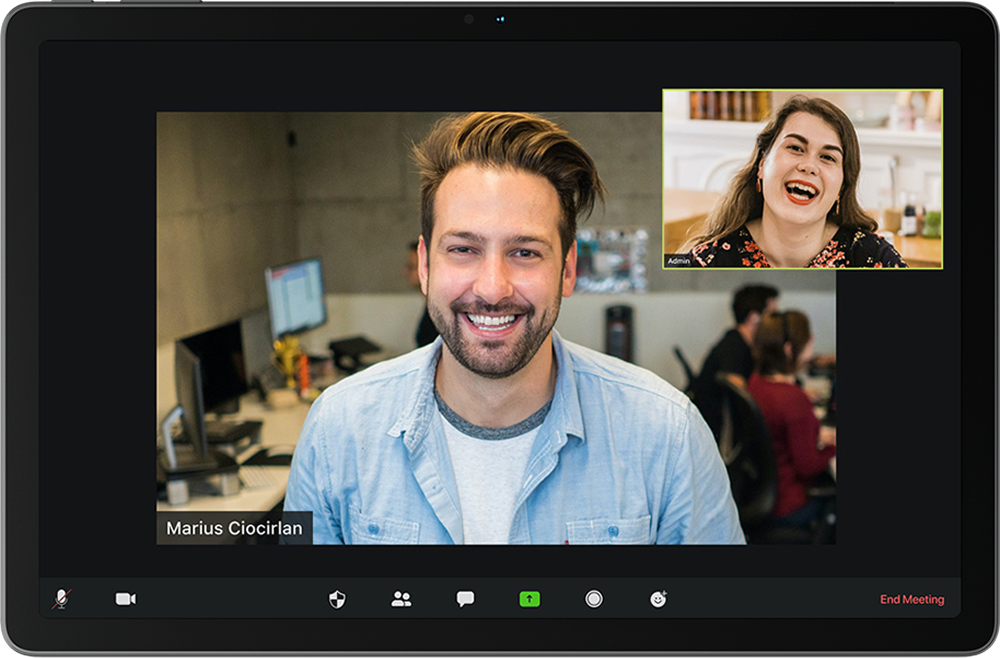Toggle the video camera

tap(126, 599)
